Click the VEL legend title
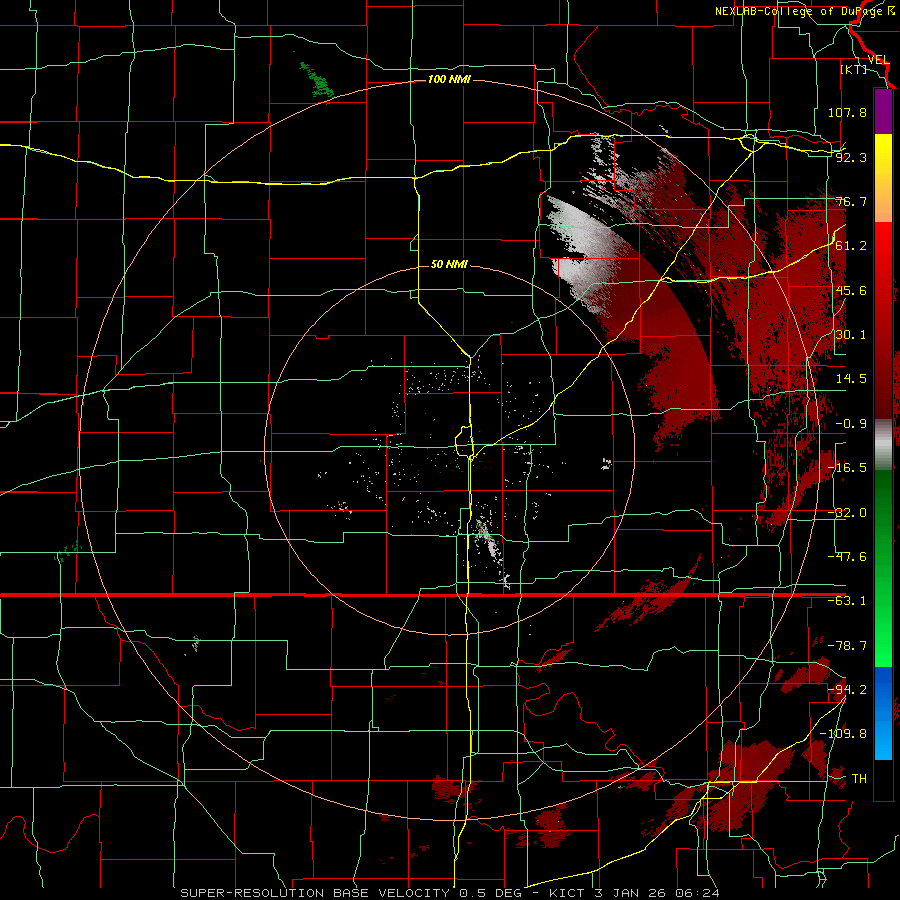This screenshot has width=900, height=900. (878, 60)
